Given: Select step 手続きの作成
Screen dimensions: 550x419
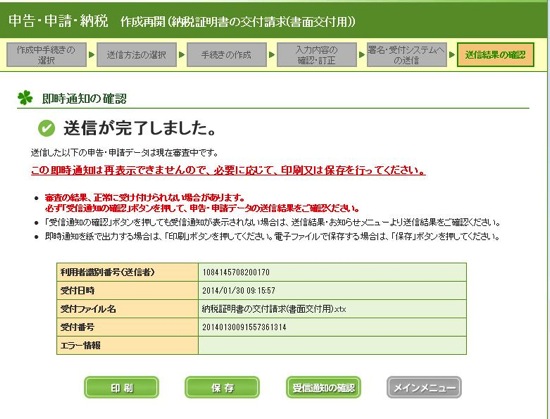Looking at the screenshot, I should click(227, 55).
